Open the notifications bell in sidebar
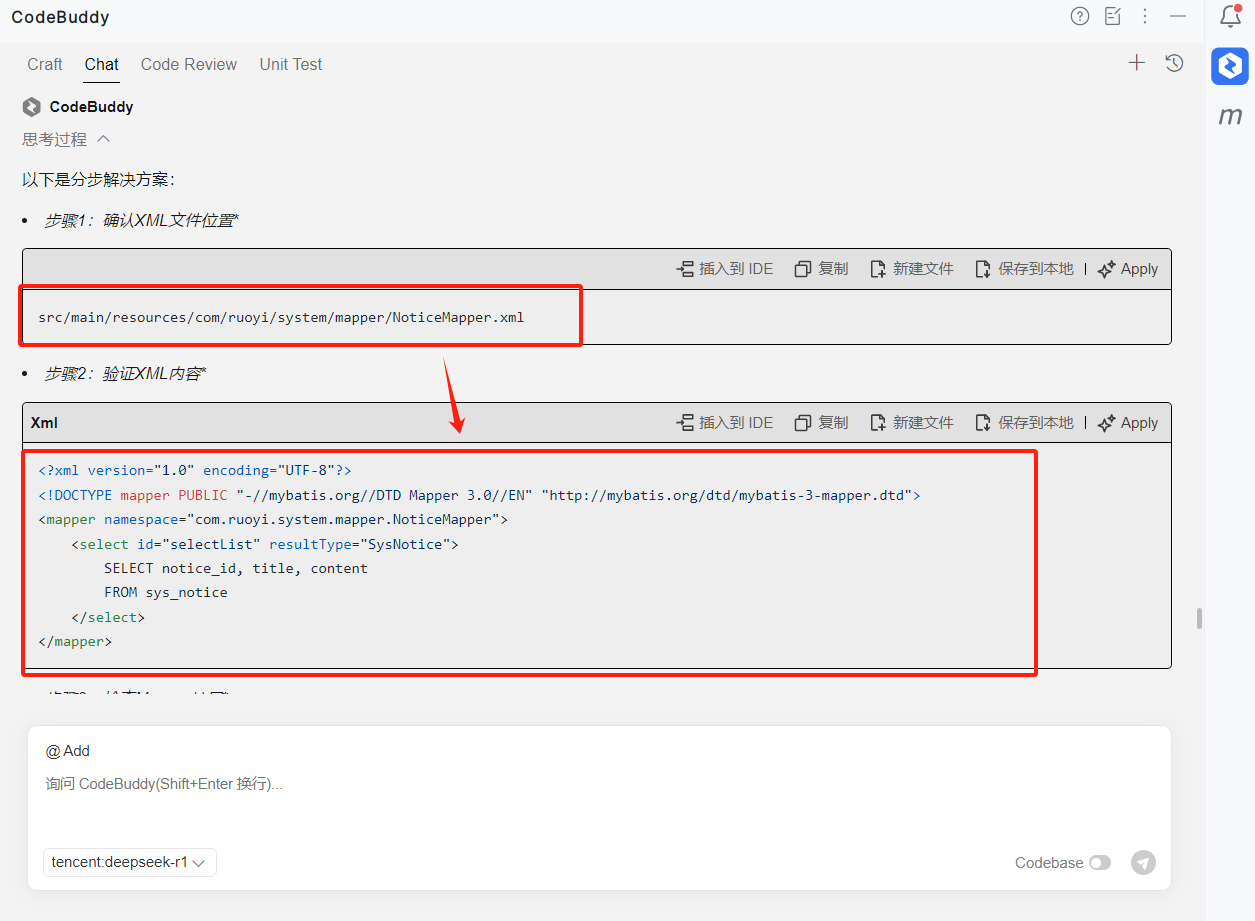Viewport: 1255px width, 921px height. [x=1231, y=17]
